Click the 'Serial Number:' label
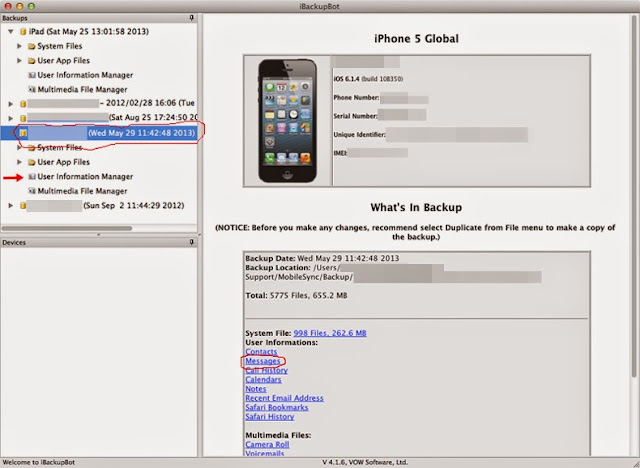 coord(355,116)
